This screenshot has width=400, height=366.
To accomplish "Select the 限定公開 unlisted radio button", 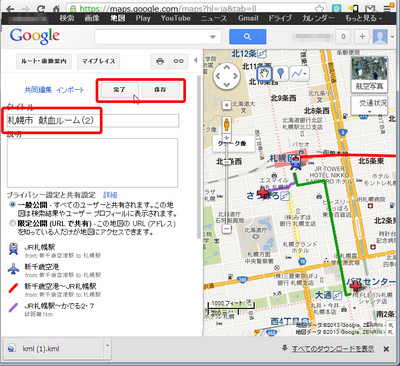I will coord(13,223).
